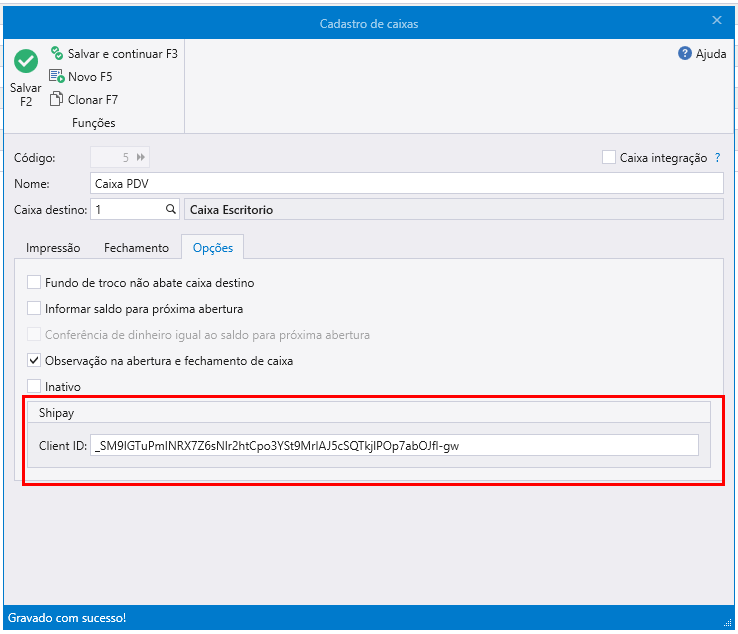Switch to the Fechamento tab

point(136,247)
